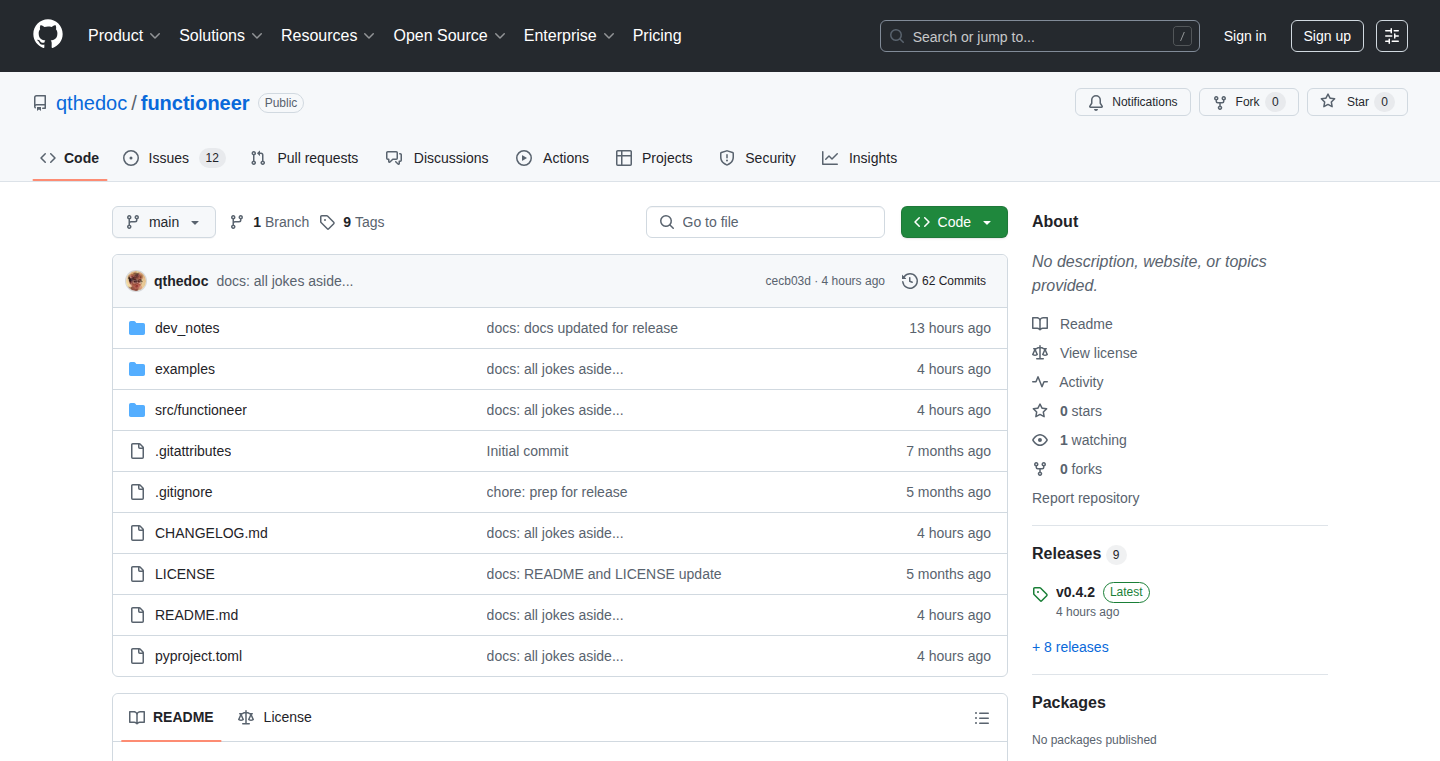Open the accessibility settings icon in header

point(1392,36)
